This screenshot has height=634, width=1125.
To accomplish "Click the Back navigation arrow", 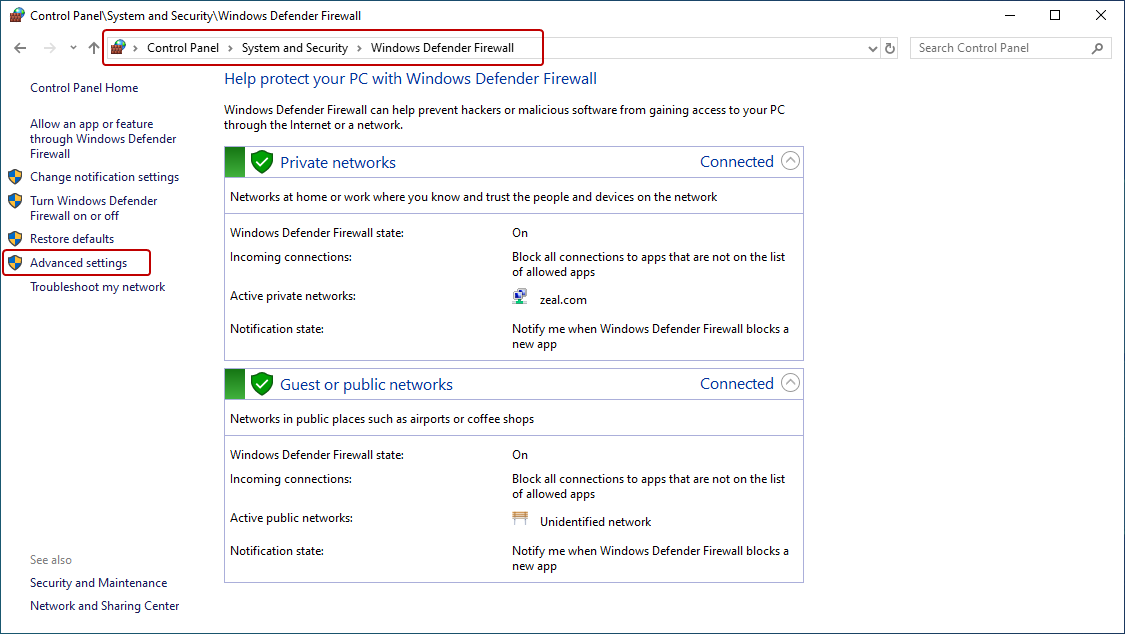I will 20,48.
